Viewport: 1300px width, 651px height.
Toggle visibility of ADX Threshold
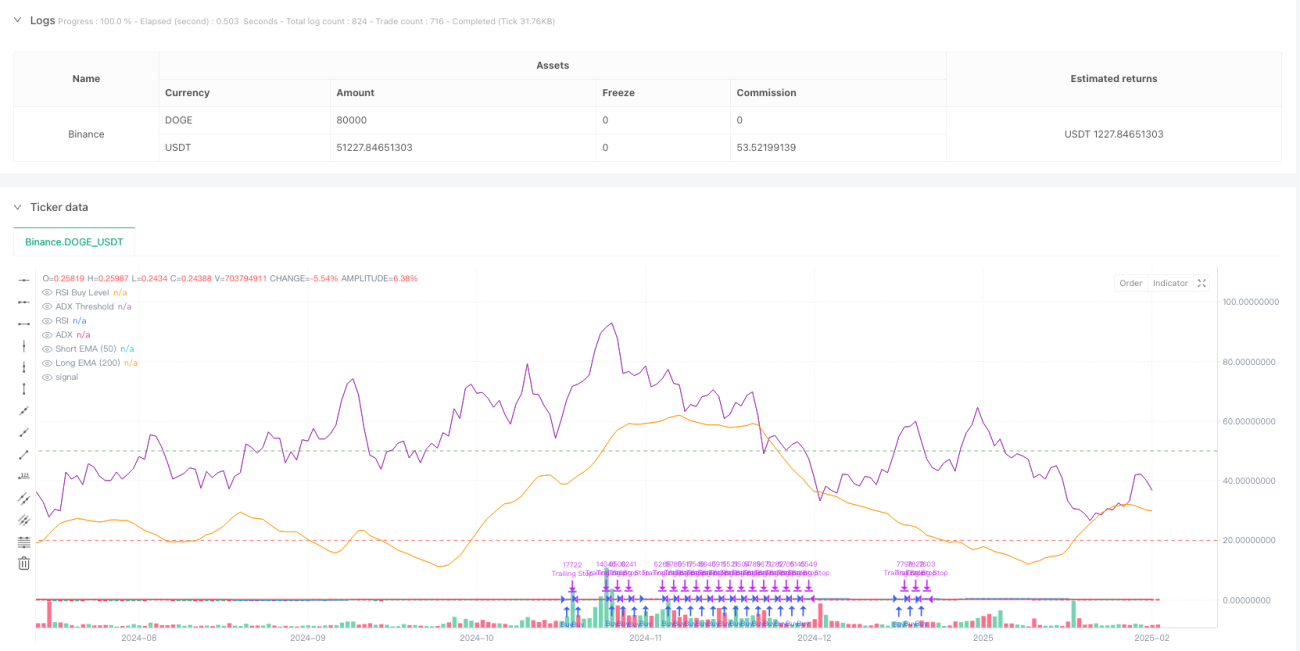[x=47, y=306]
